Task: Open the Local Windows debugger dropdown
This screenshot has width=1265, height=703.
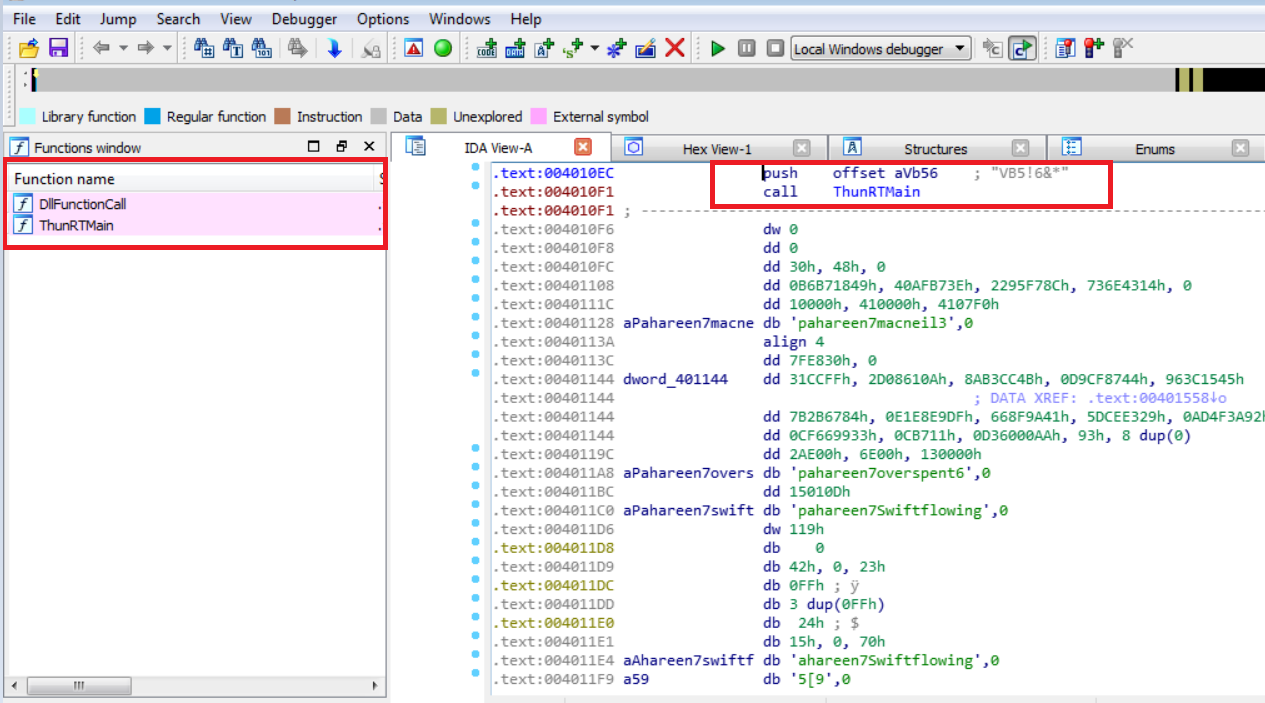Action: point(960,48)
